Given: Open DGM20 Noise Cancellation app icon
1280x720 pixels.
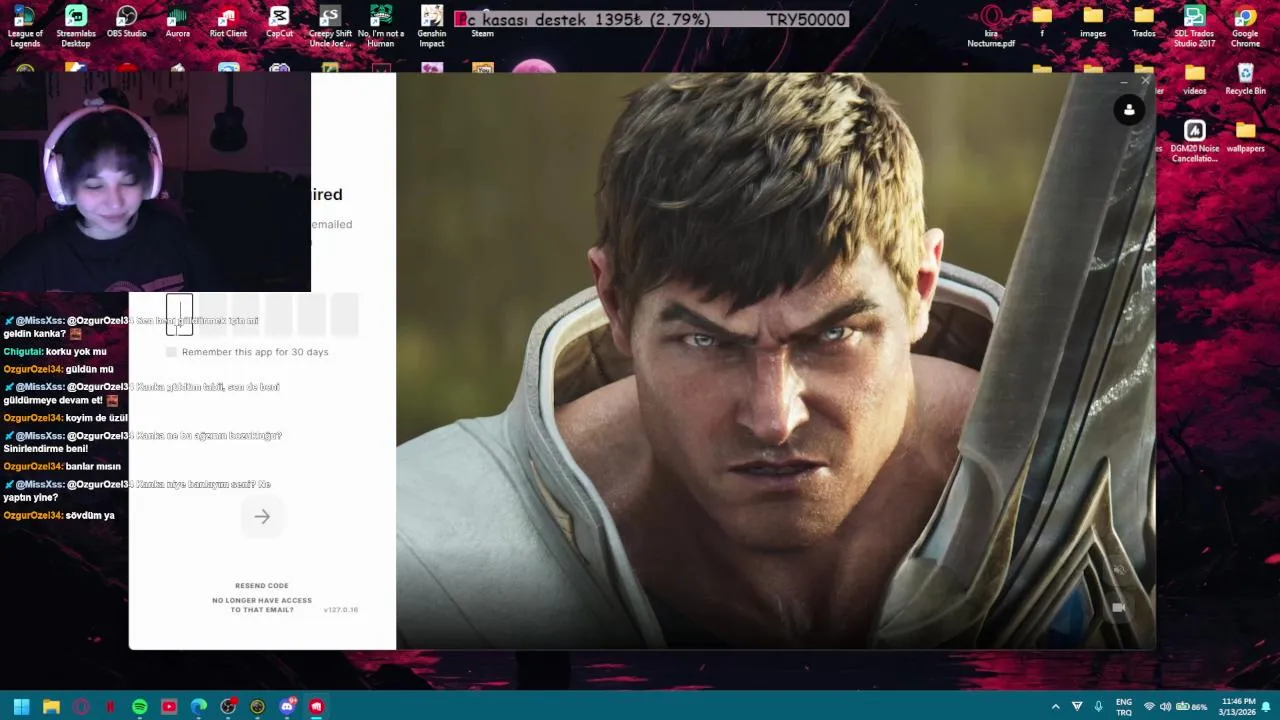Looking at the screenshot, I should [1195, 142].
